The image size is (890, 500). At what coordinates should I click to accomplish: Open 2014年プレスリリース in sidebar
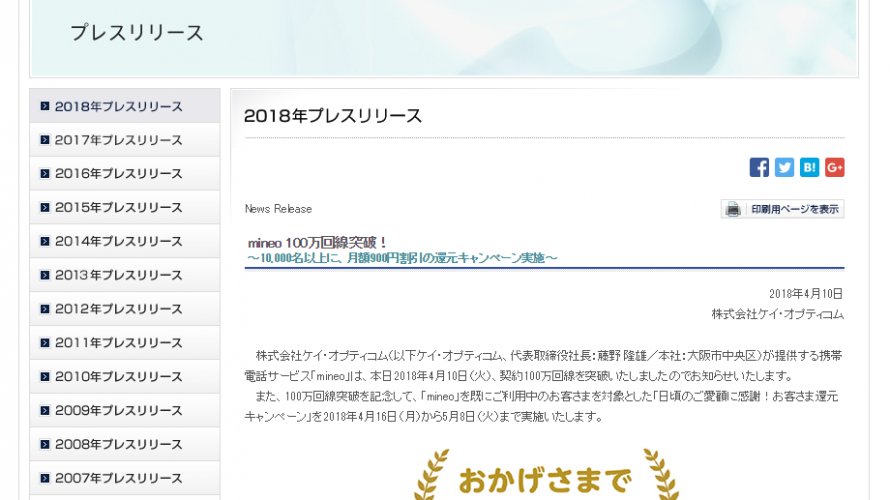pos(125,241)
